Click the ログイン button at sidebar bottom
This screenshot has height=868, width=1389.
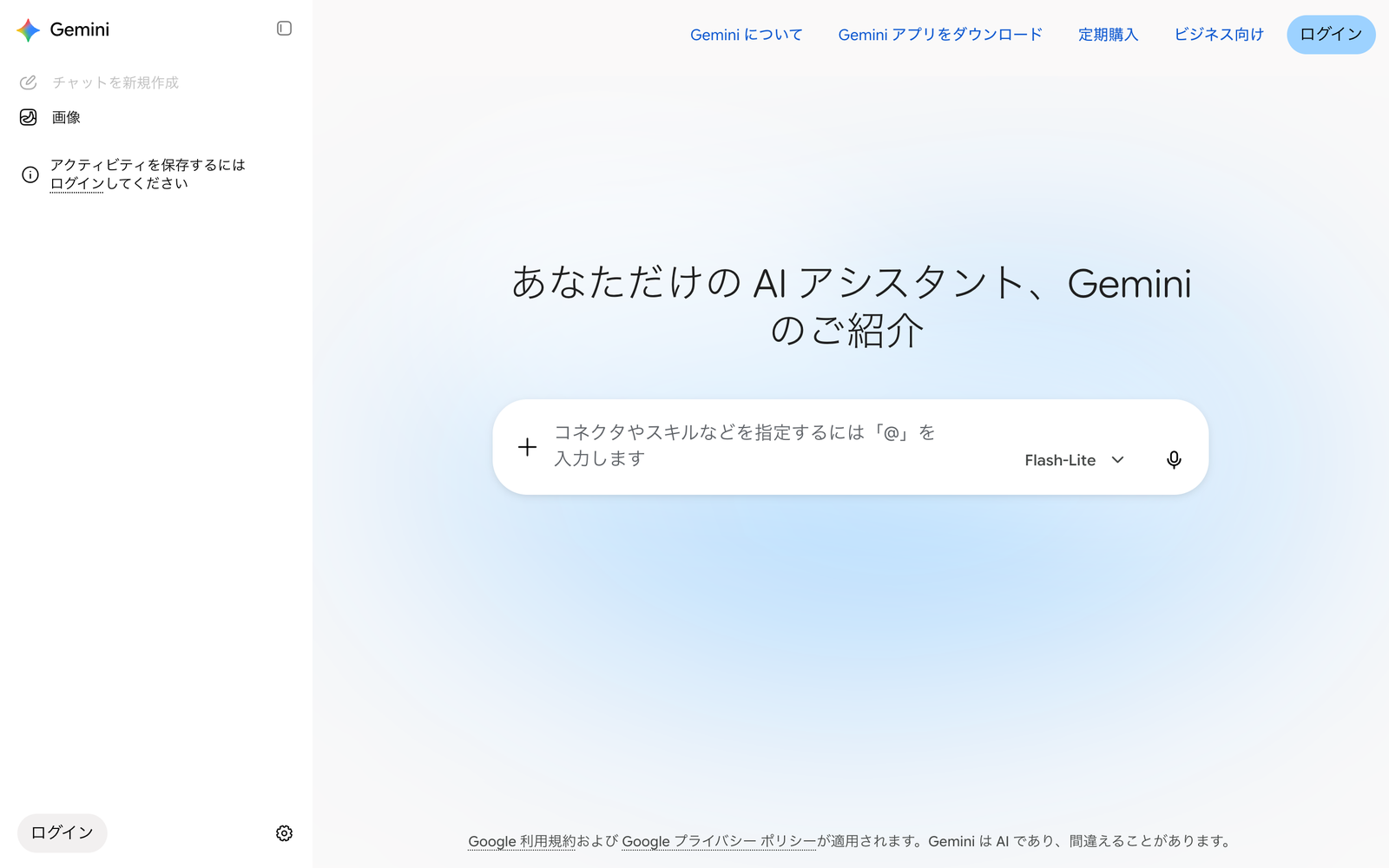coord(62,833)
